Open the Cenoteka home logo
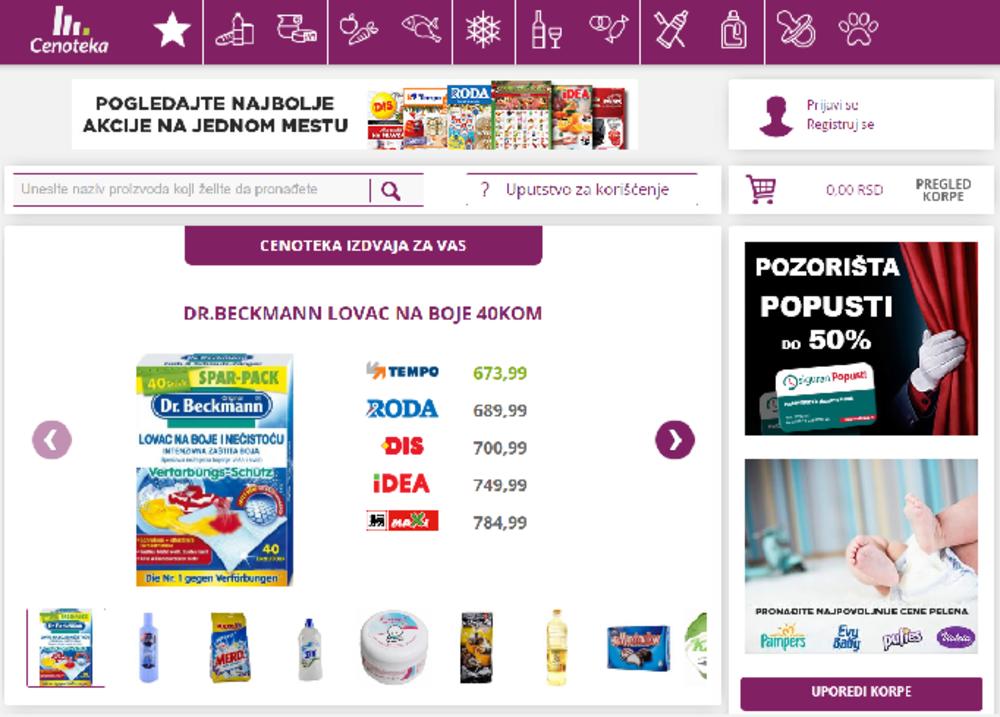 coord(69,29)
